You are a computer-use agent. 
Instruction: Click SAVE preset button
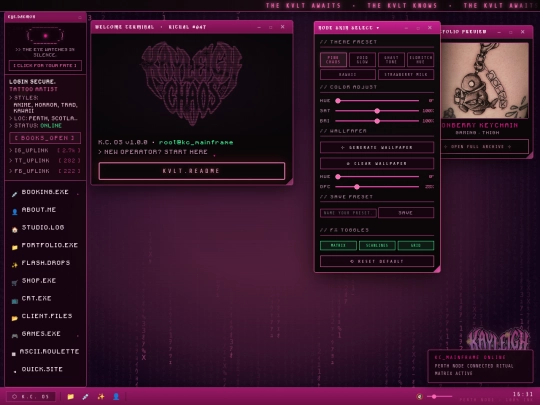406,213
